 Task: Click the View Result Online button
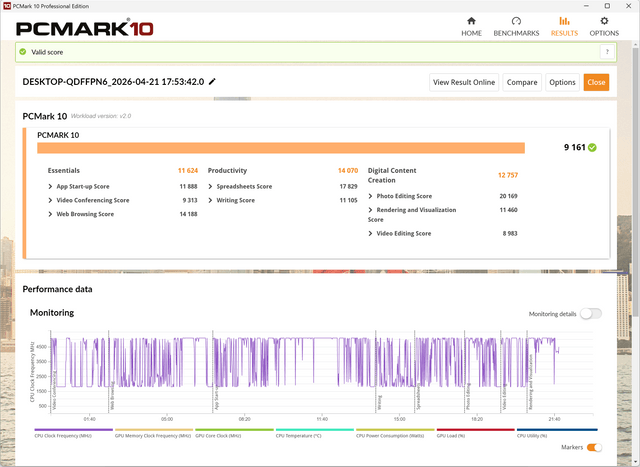click(x=464, y=82)
